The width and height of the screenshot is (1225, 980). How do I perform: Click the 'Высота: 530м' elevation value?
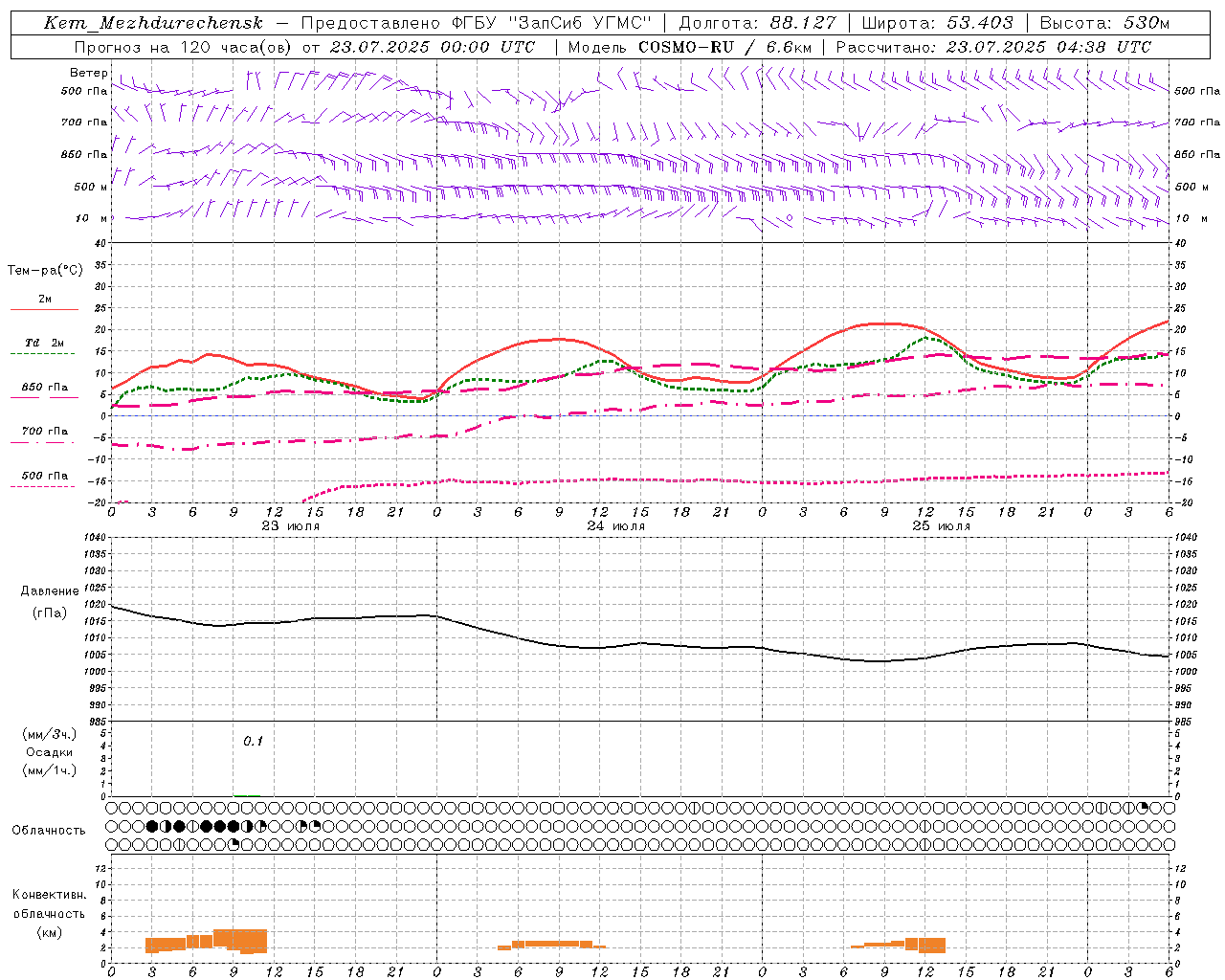click(x=1103, y=23)
